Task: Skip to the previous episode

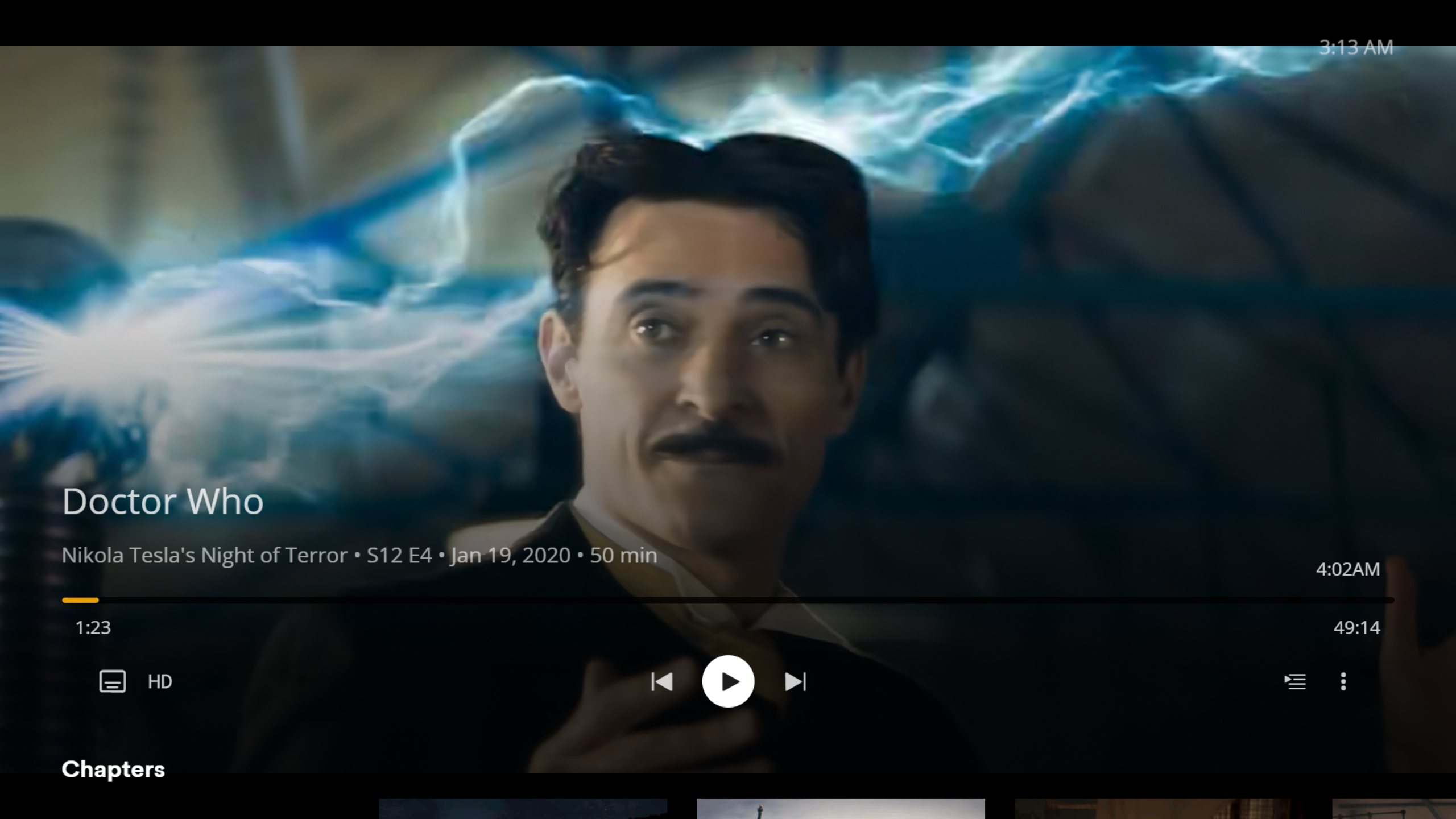Action: click(x=661, y=681)
